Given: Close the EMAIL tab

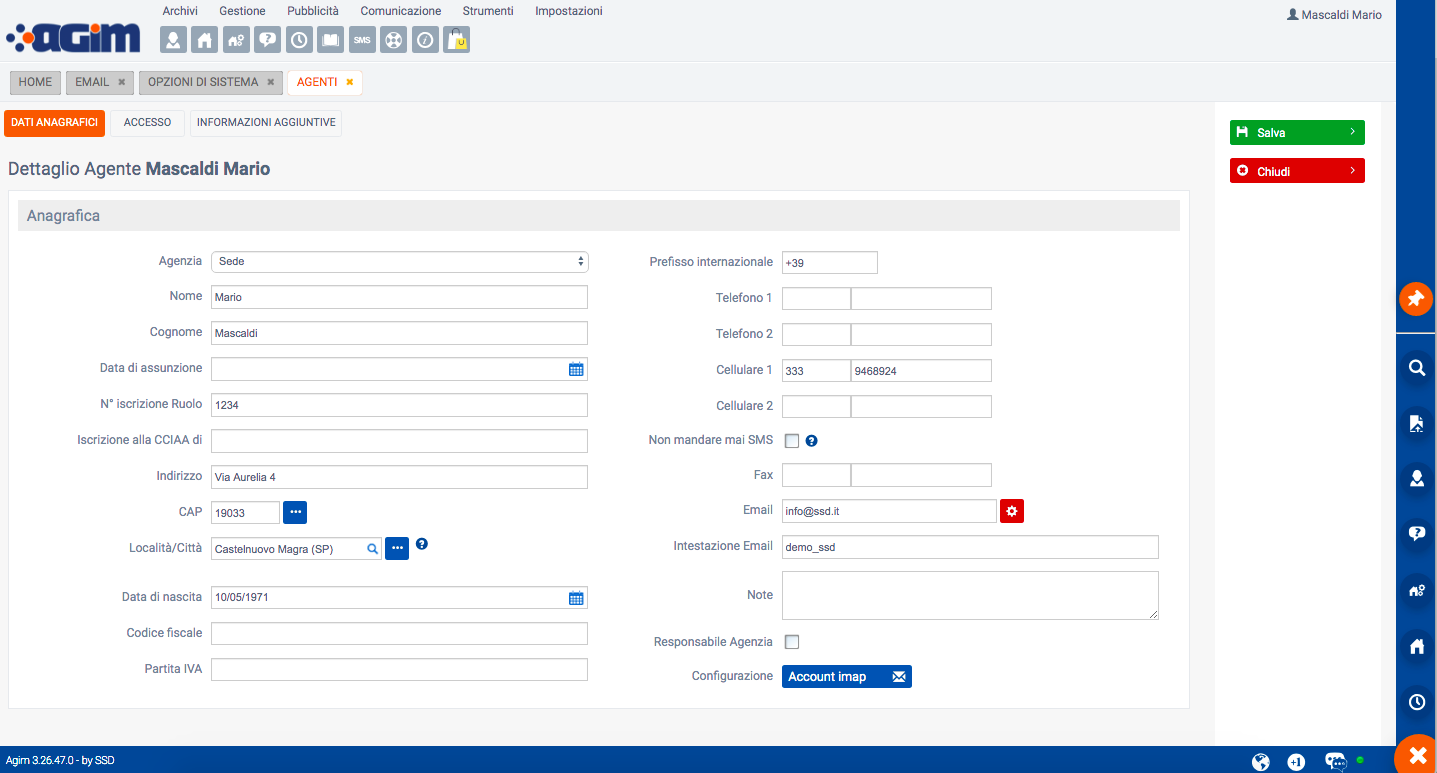Looking at the screenshot, I should (x=121, y=82).
